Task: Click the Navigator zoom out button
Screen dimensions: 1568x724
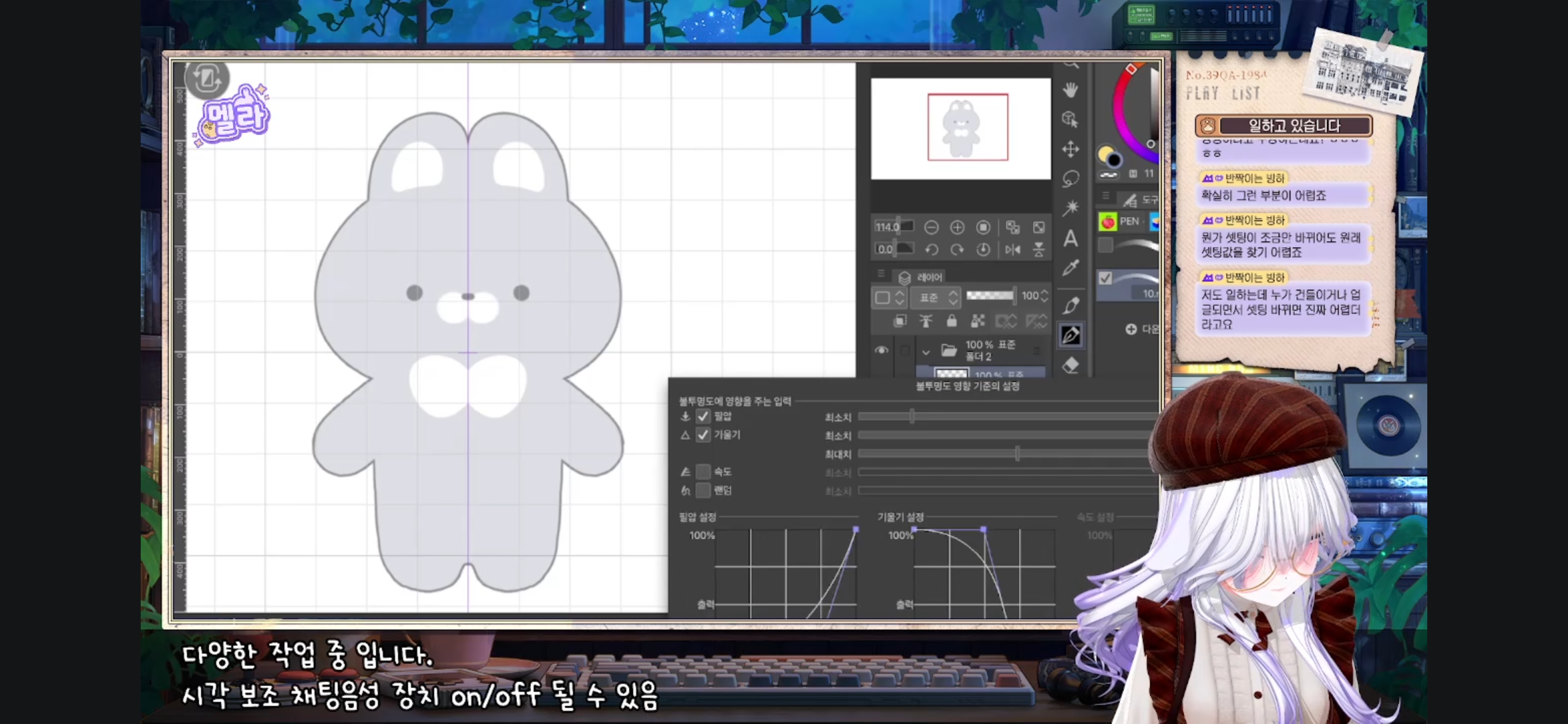Action: pyautogui.click(x=931, y=227)
